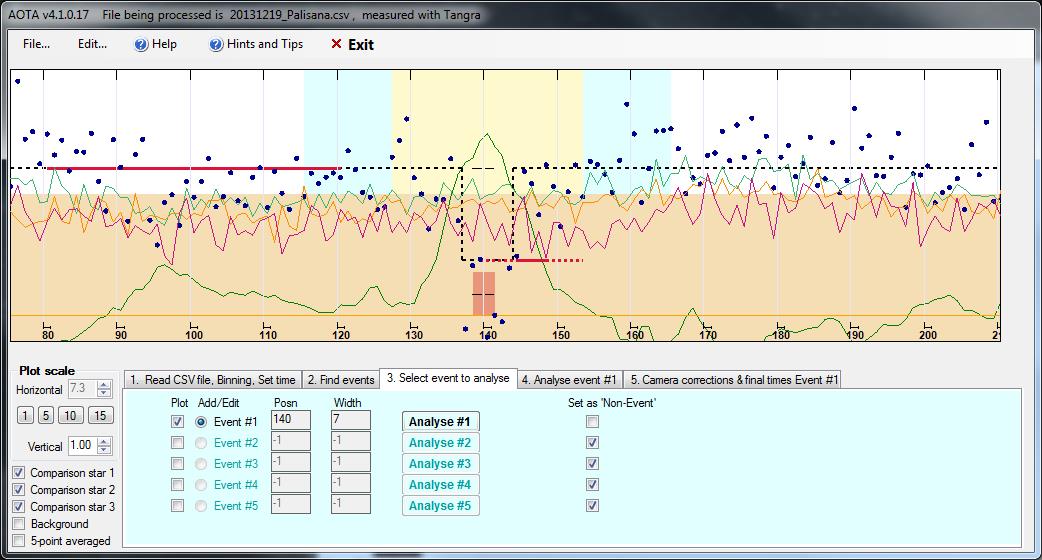Open tab 5 Camera corrections & final times
Viewport: 1042px width, 560px height.
pos(734,379)
